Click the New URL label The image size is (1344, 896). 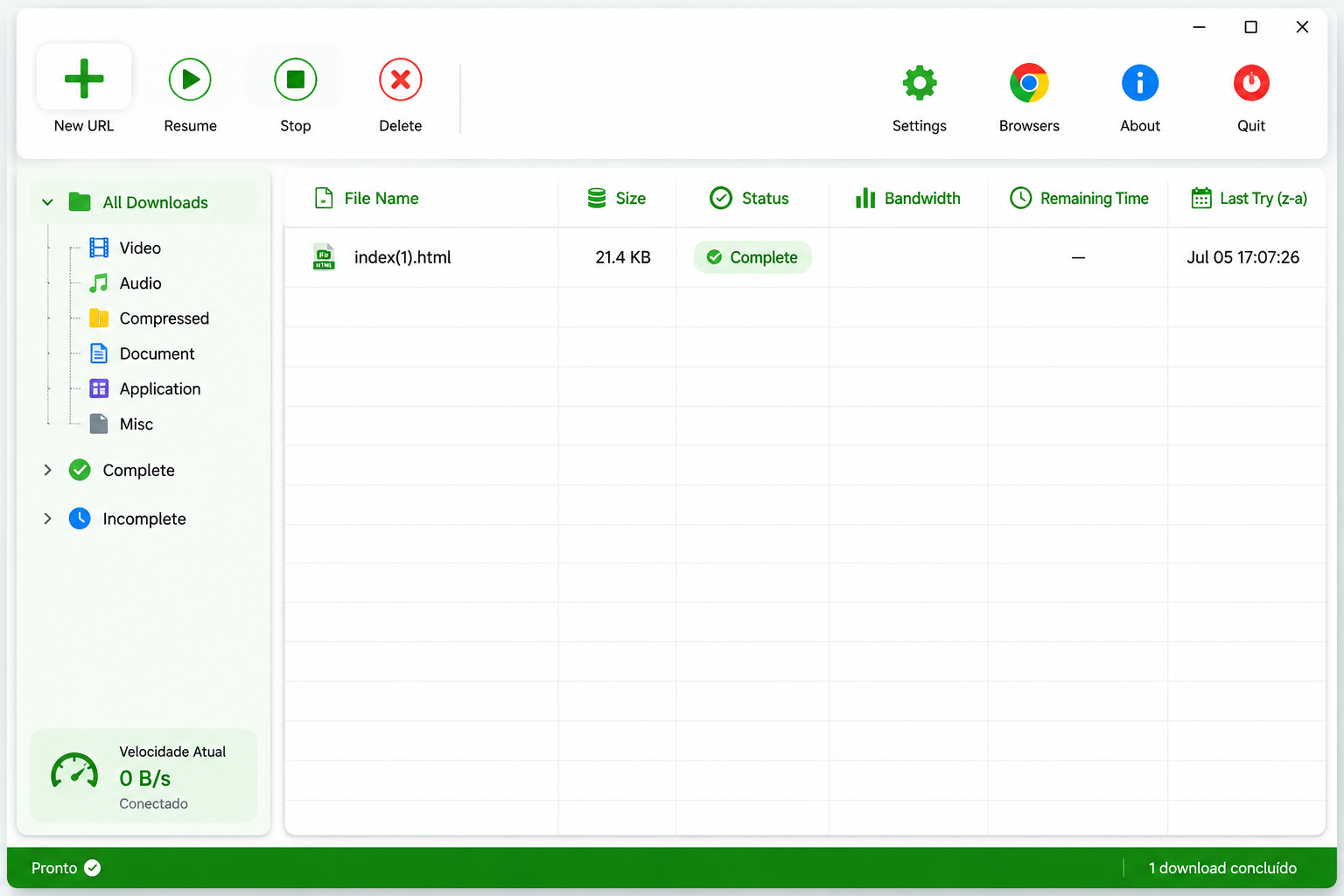(84, 126)
